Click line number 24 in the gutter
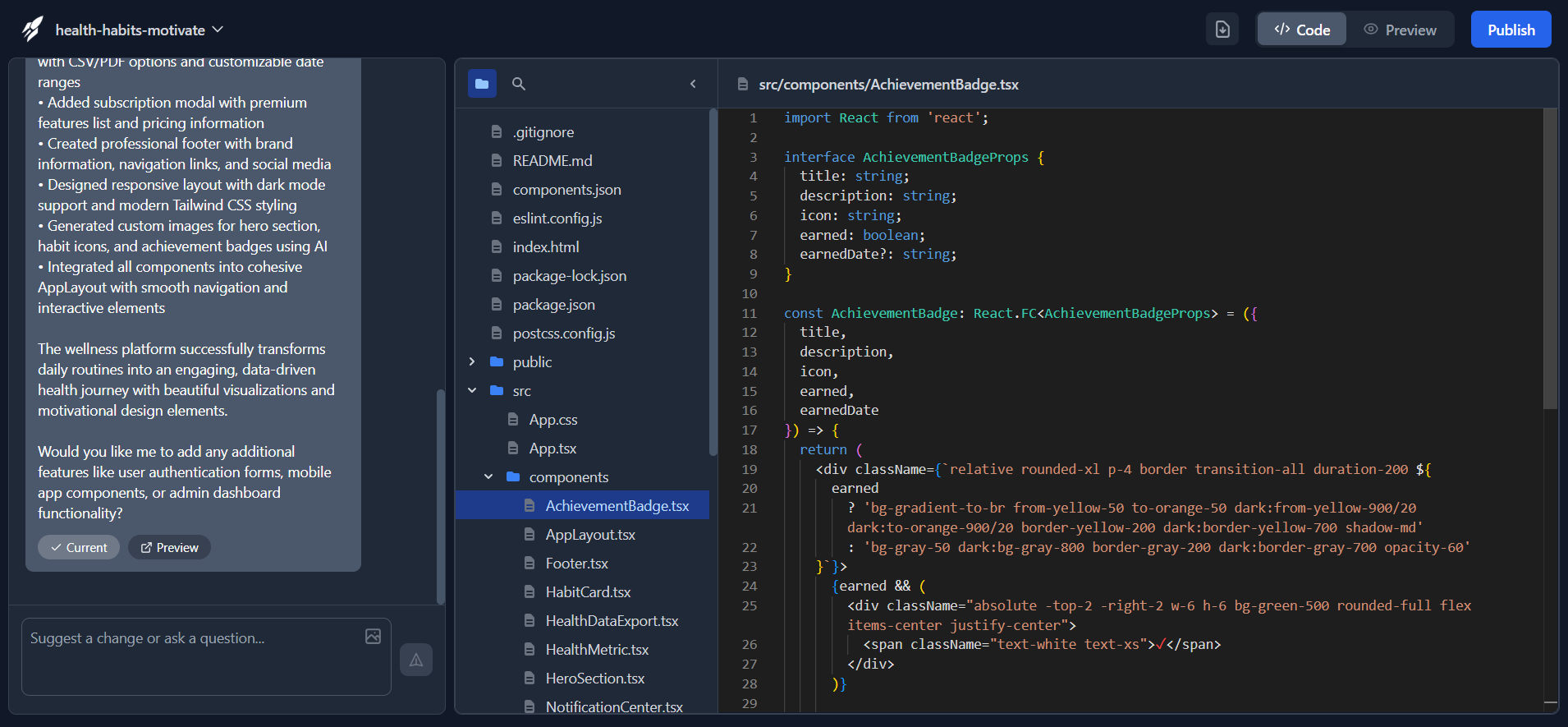 point(749,586)
